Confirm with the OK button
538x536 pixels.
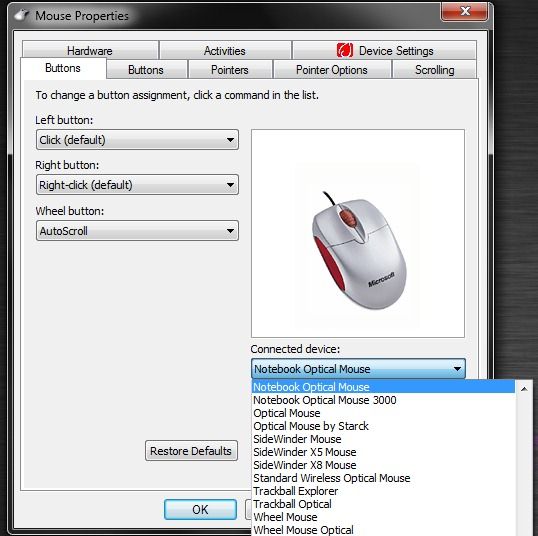pyautogui.click(x=200, y=509)
